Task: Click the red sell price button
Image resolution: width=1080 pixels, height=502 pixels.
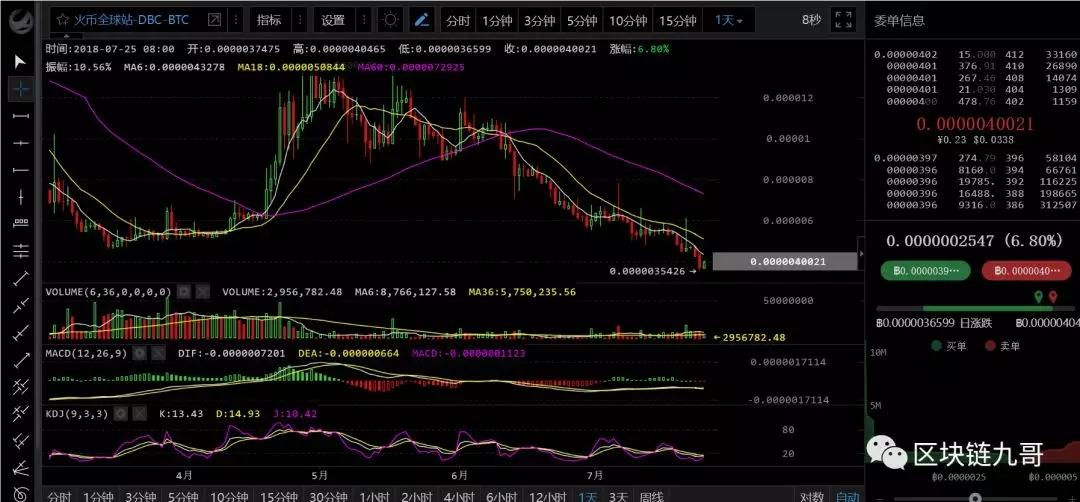Action: point(1026,271)
